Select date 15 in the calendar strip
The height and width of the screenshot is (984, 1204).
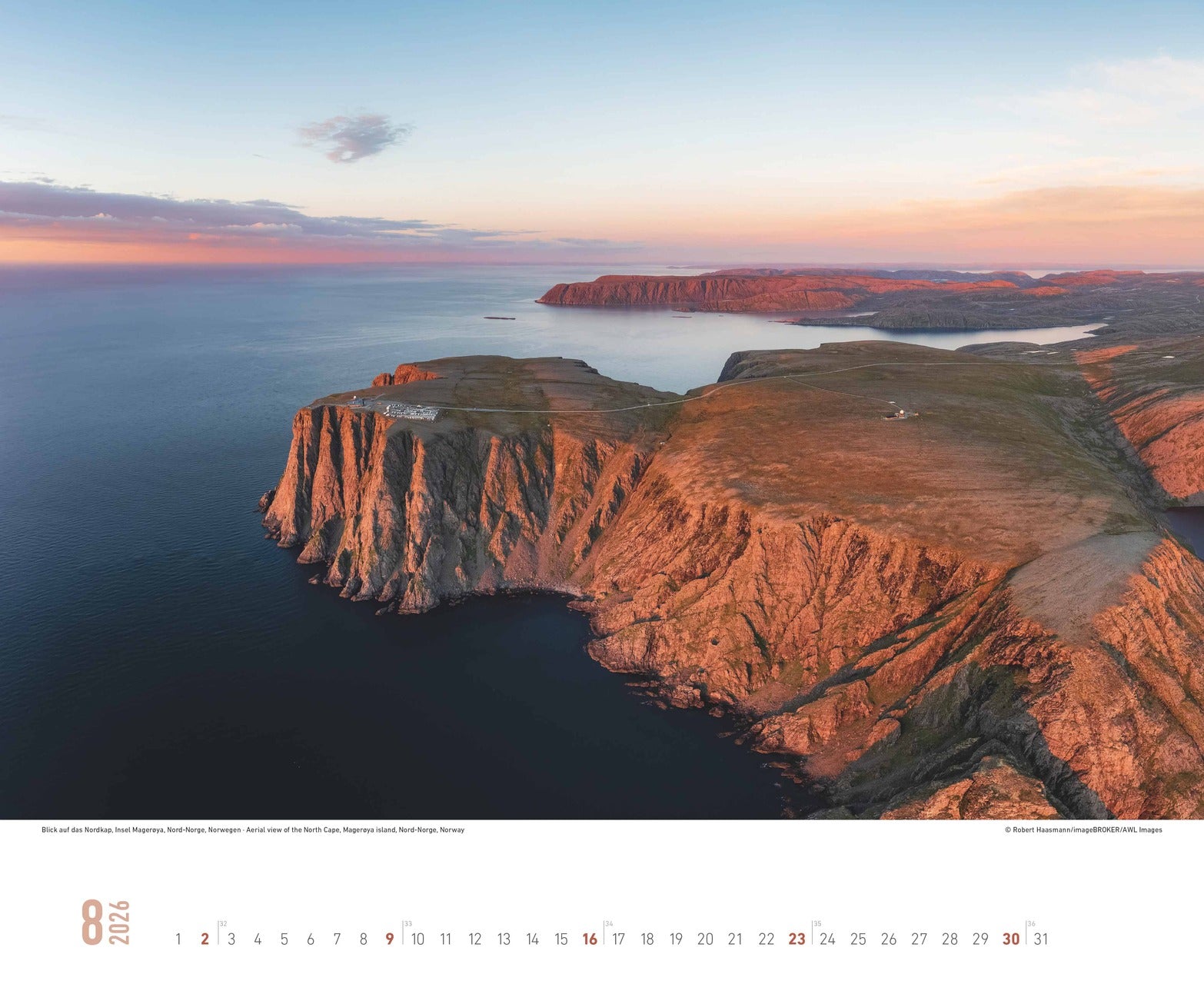point(561,939)
